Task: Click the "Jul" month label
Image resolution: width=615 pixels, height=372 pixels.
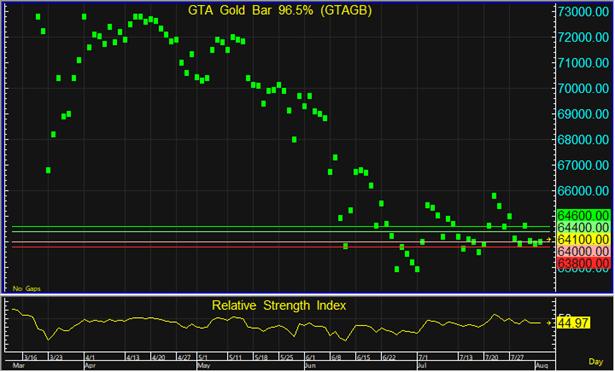Action: (422, 365)
